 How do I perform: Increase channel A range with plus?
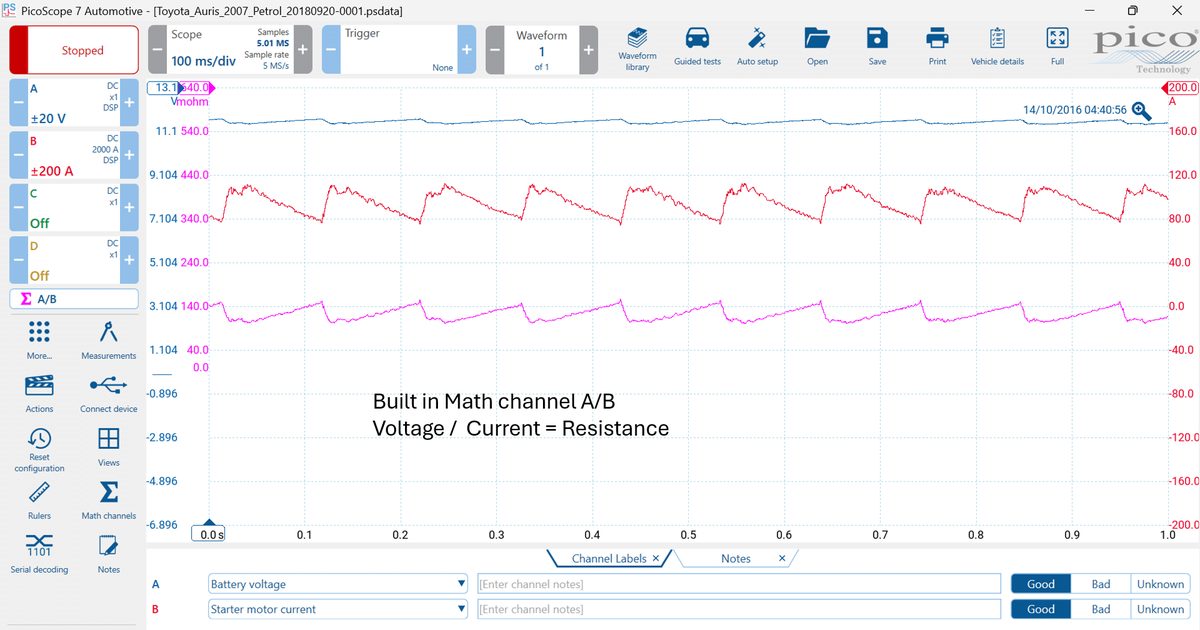pos(129,102)
